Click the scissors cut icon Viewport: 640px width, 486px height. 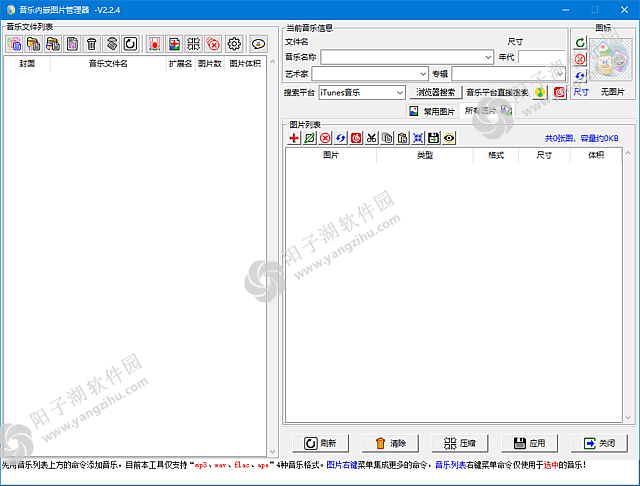[371, 138]
